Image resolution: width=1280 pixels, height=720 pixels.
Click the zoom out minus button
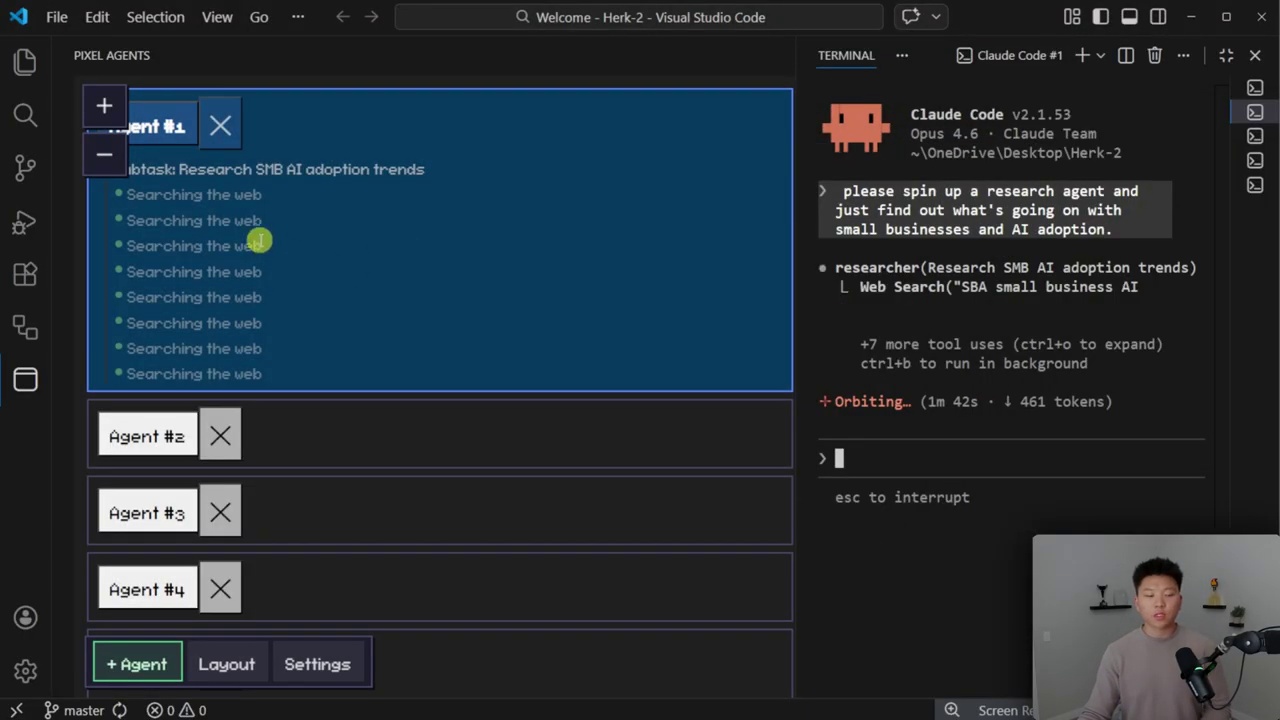click(x=104, y=155)
